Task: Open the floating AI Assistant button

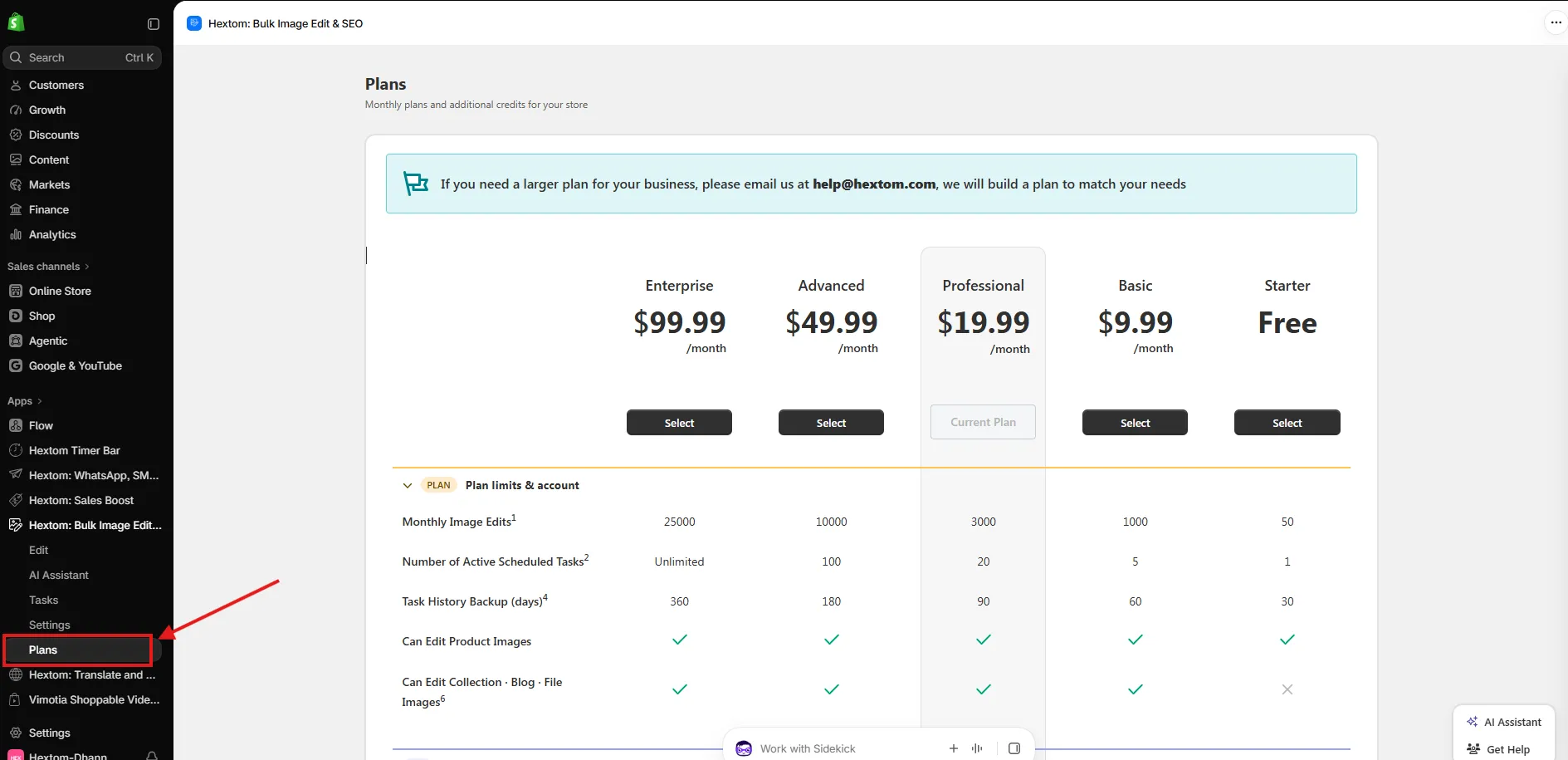Action: (x=1504, y=722)
